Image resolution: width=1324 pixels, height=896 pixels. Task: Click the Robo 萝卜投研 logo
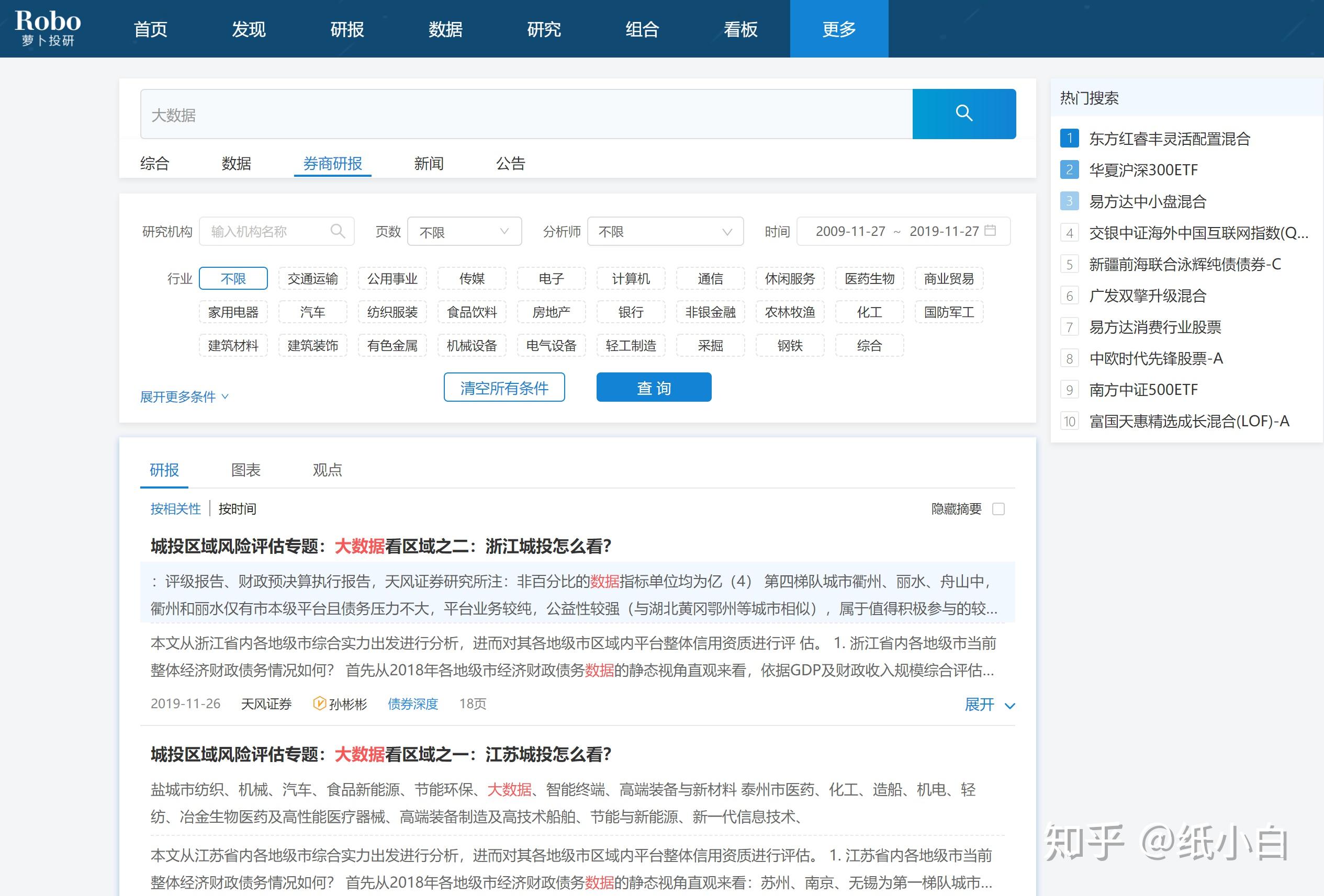48,28
